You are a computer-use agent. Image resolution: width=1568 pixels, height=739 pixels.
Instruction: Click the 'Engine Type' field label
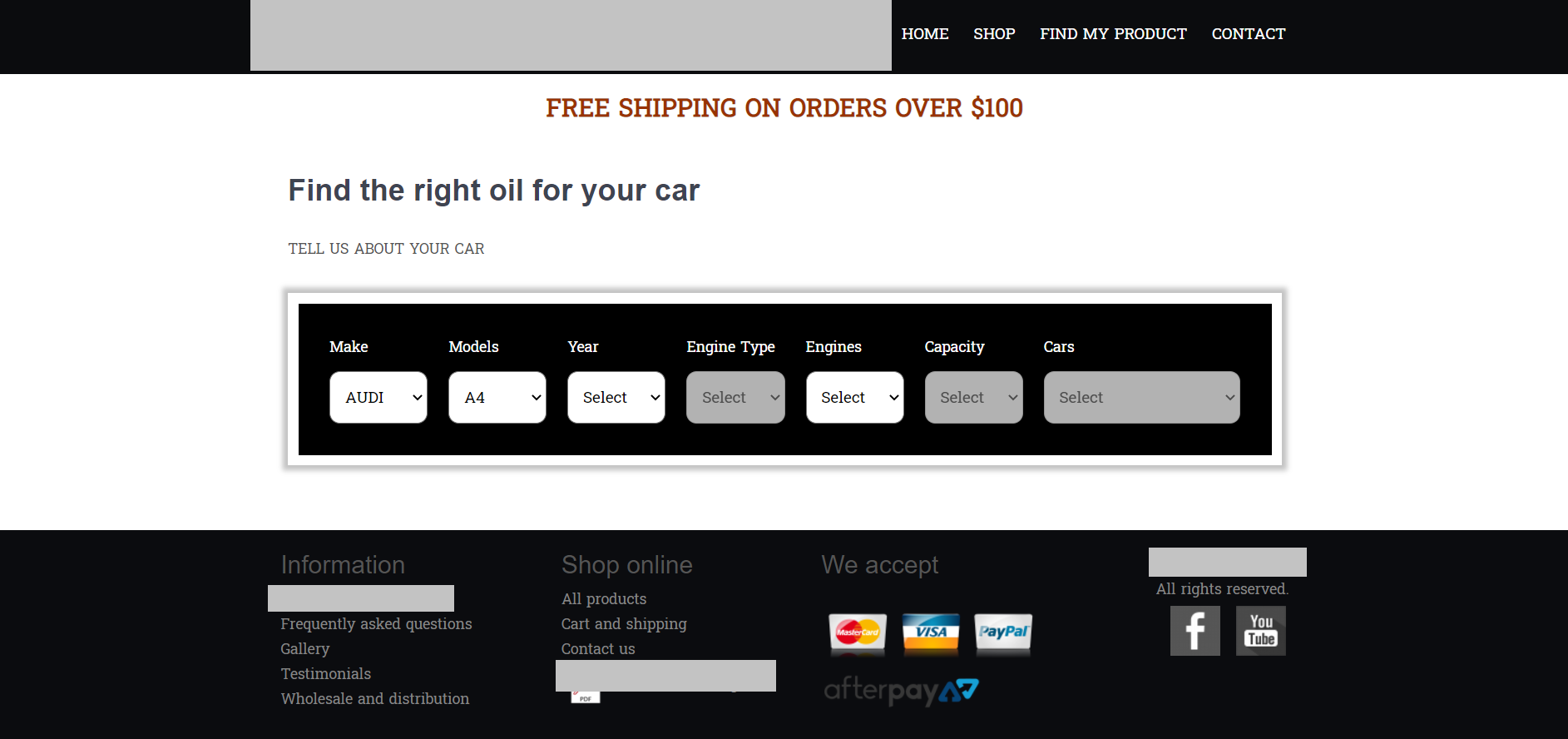tap(730, 347)
